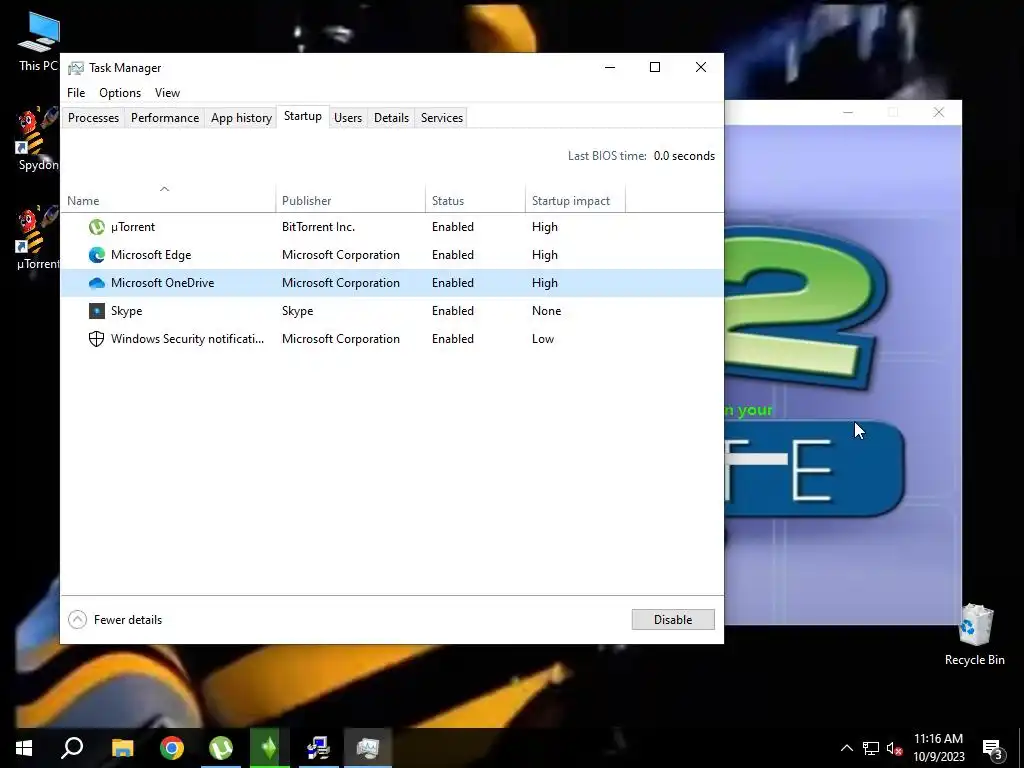
Task: Switch to the Performance tab
Action: [165, 118]
